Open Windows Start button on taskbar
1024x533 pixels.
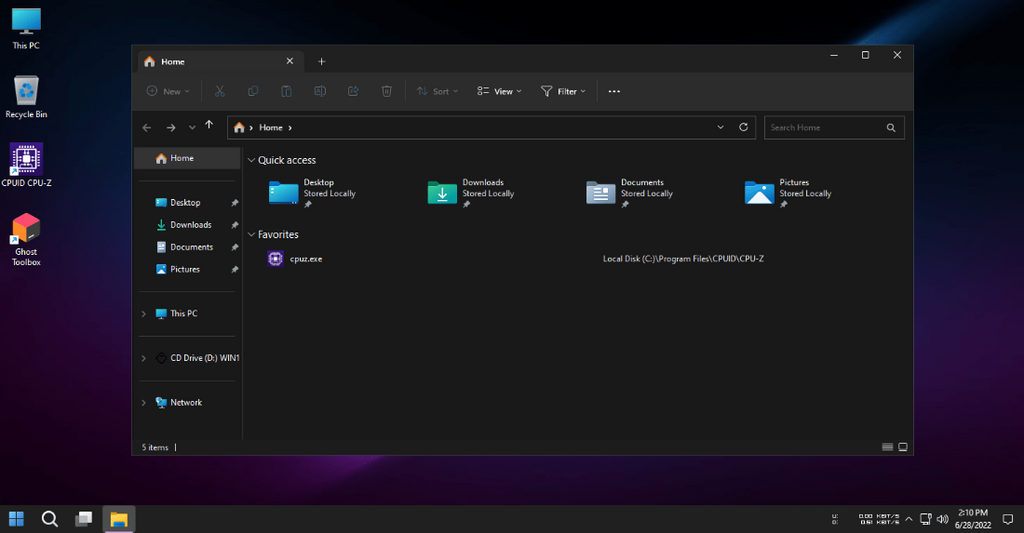(x=16, y=519)
